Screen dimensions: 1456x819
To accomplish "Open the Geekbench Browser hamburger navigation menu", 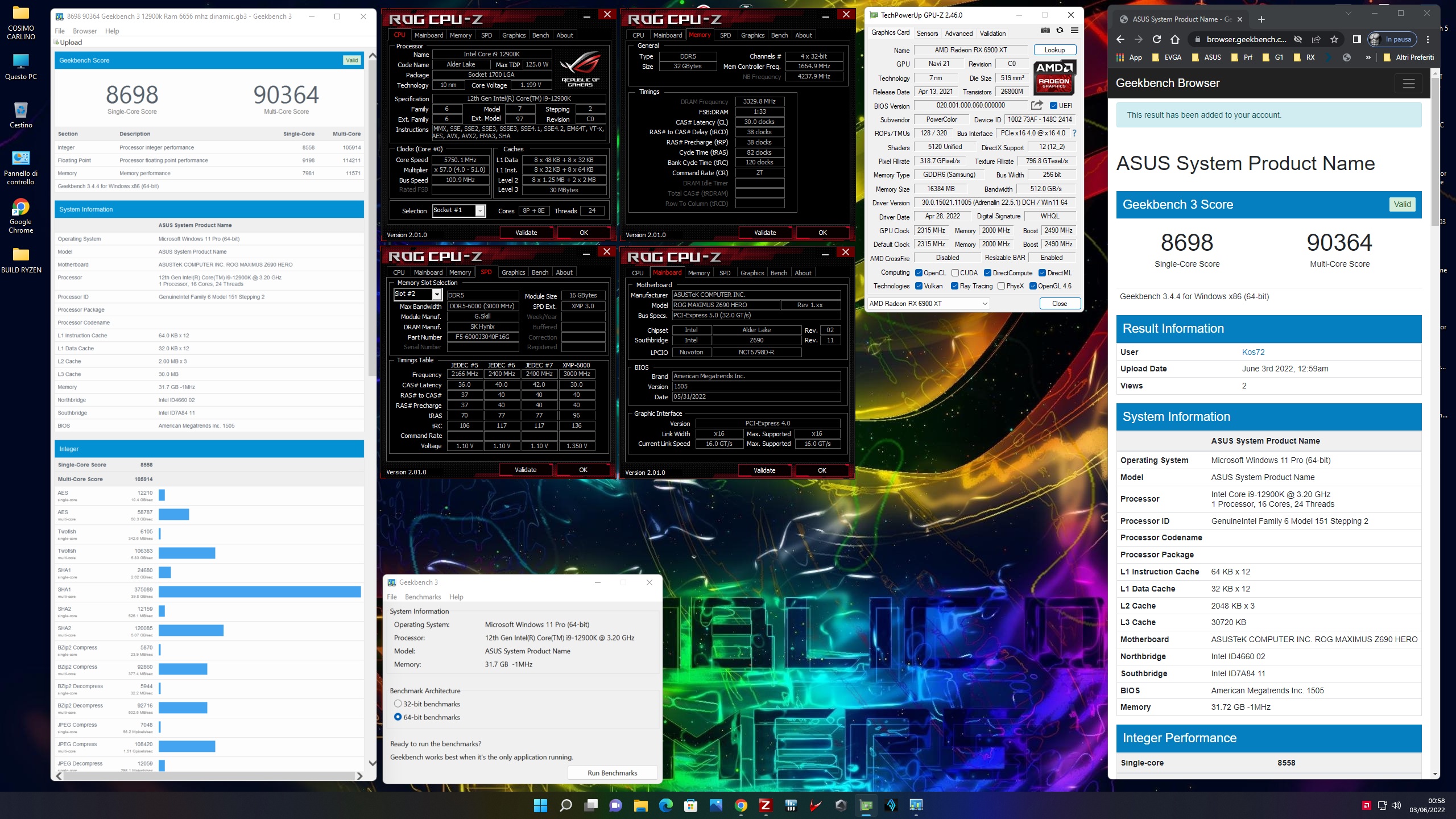I will tap(1408, 84).
